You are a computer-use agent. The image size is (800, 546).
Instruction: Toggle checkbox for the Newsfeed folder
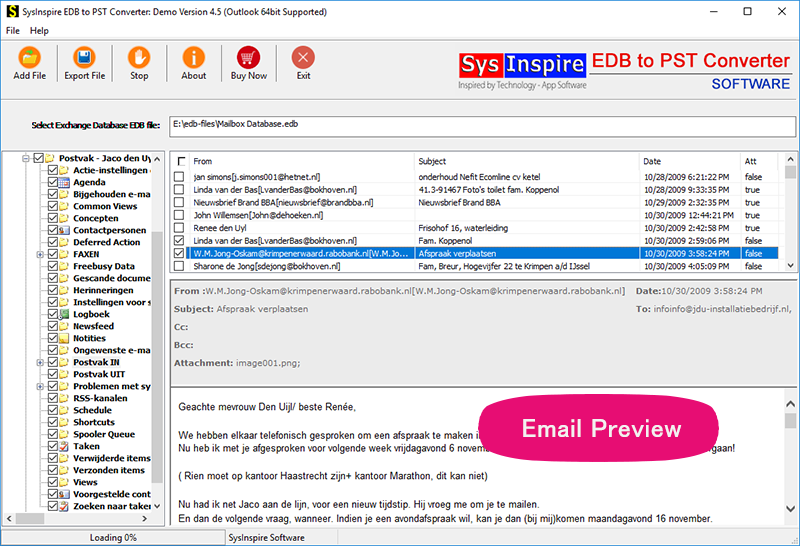tap(53, 326)
